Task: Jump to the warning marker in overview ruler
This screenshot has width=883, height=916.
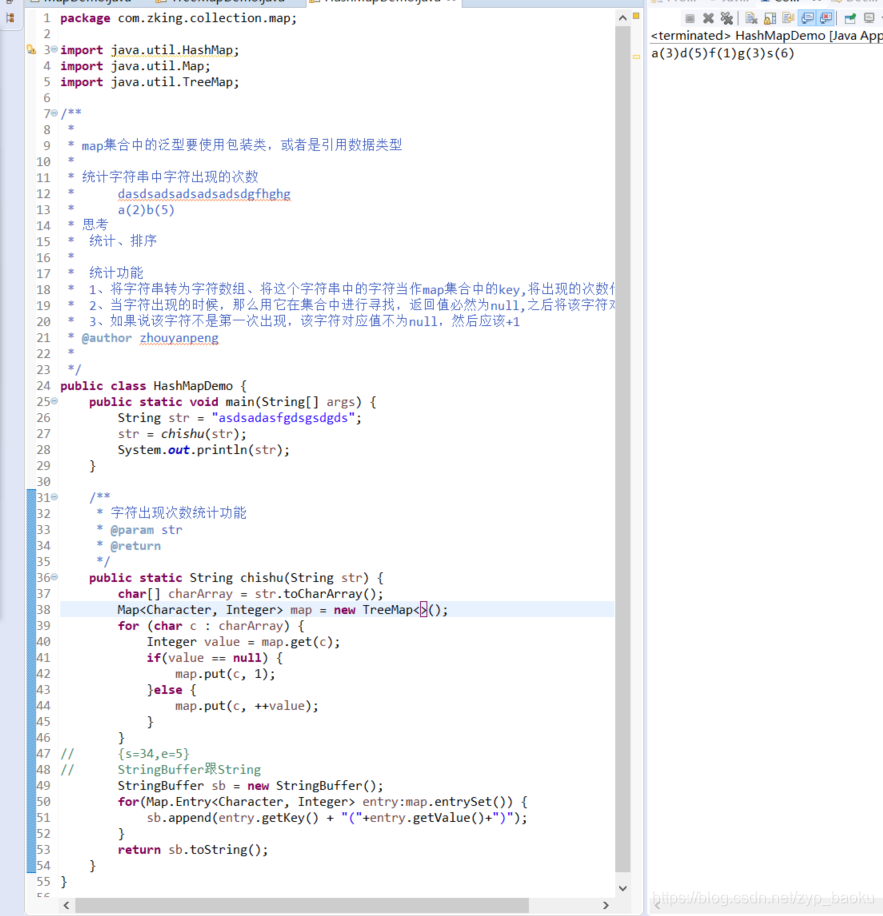Action: tap(637, 57)
